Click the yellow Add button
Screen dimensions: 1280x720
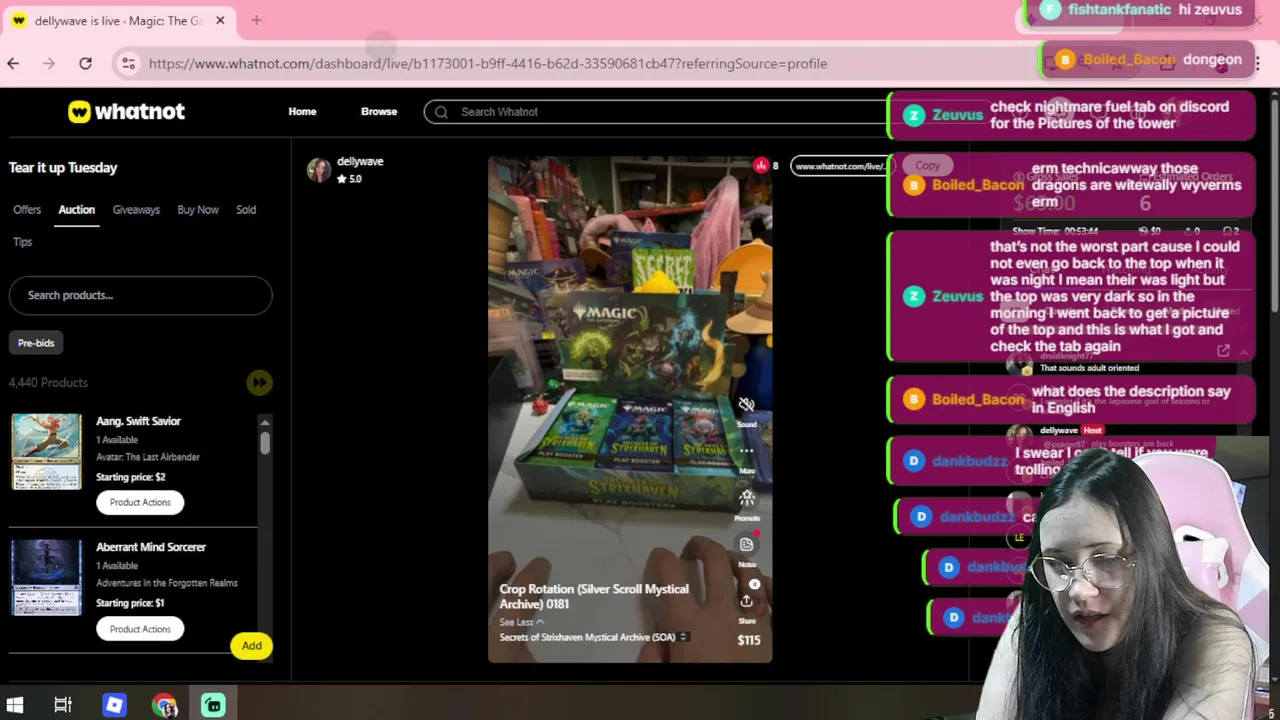(251, 646)
